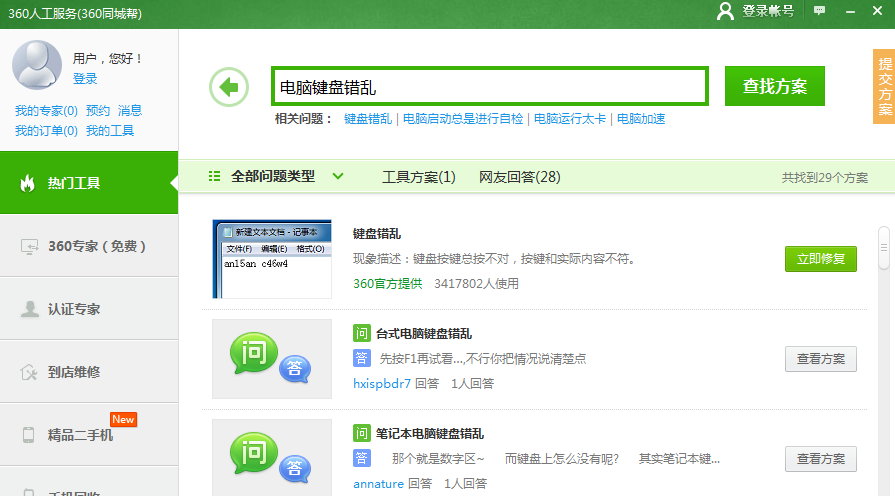Image resolution: width=895 pixels, height=496 pixels.
Task: Click the green back arrow icon
Action: coord(229,87)
